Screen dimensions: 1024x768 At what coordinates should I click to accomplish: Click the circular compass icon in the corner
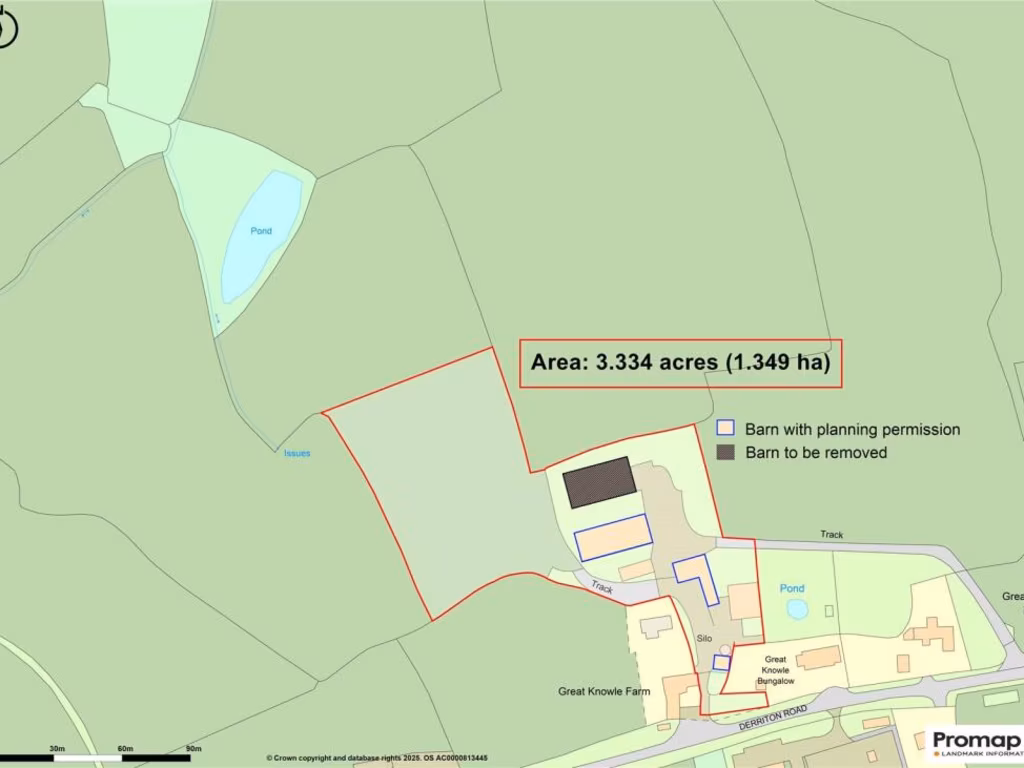coord(6,30)
